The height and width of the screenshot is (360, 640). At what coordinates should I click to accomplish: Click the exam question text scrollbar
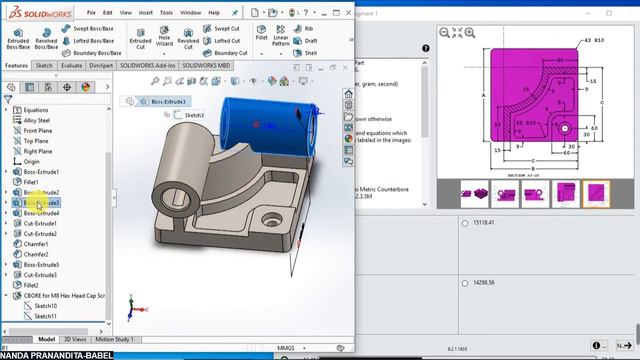click(424, 102)
